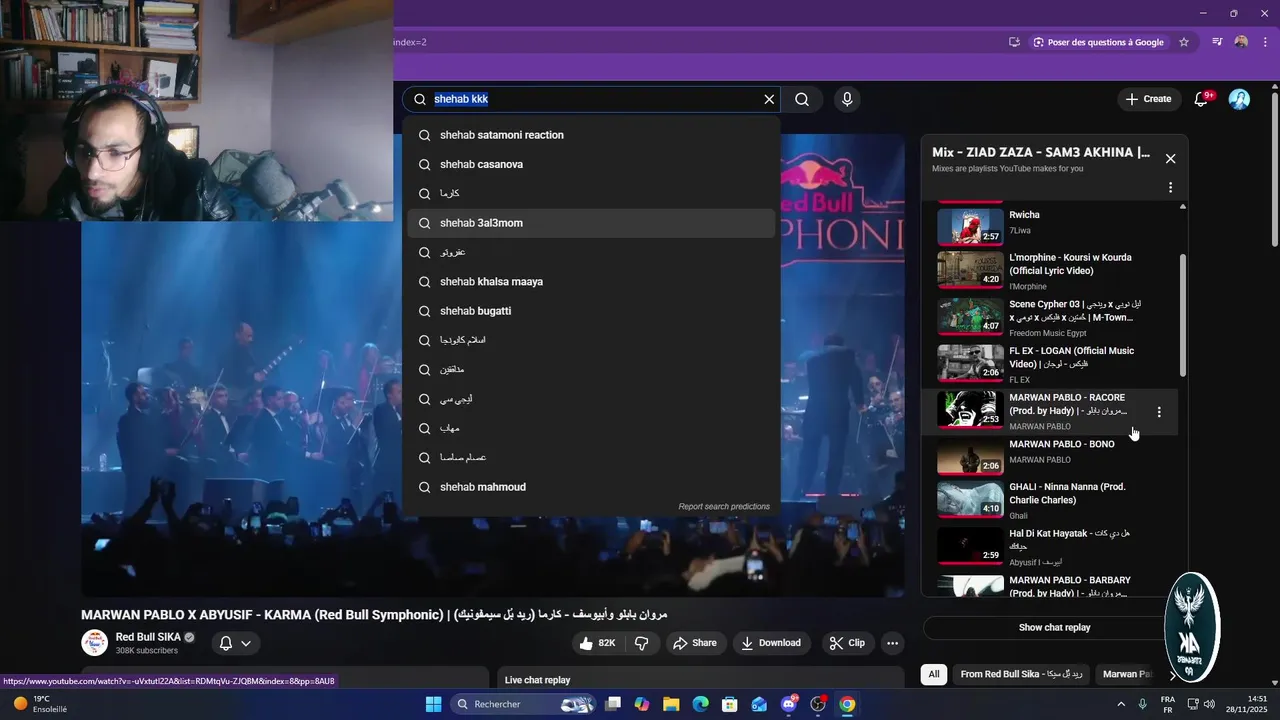Screen dimensions: 1280x720
Task: Open the YouTube account avatar menu
Action: (1239, 99)
